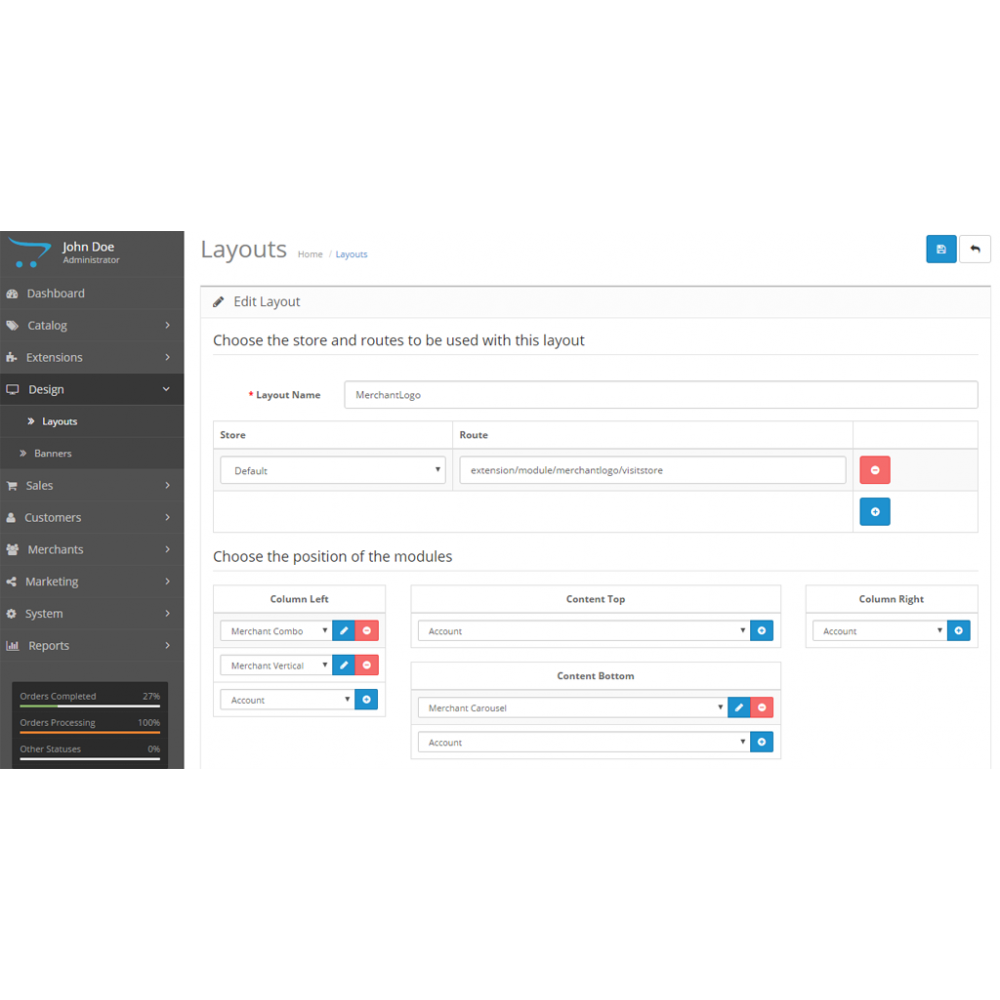Screen dimensions: 1000x1000
Task: Save the layout using the floppy disk icon
Action: click(x=941, y=249)
